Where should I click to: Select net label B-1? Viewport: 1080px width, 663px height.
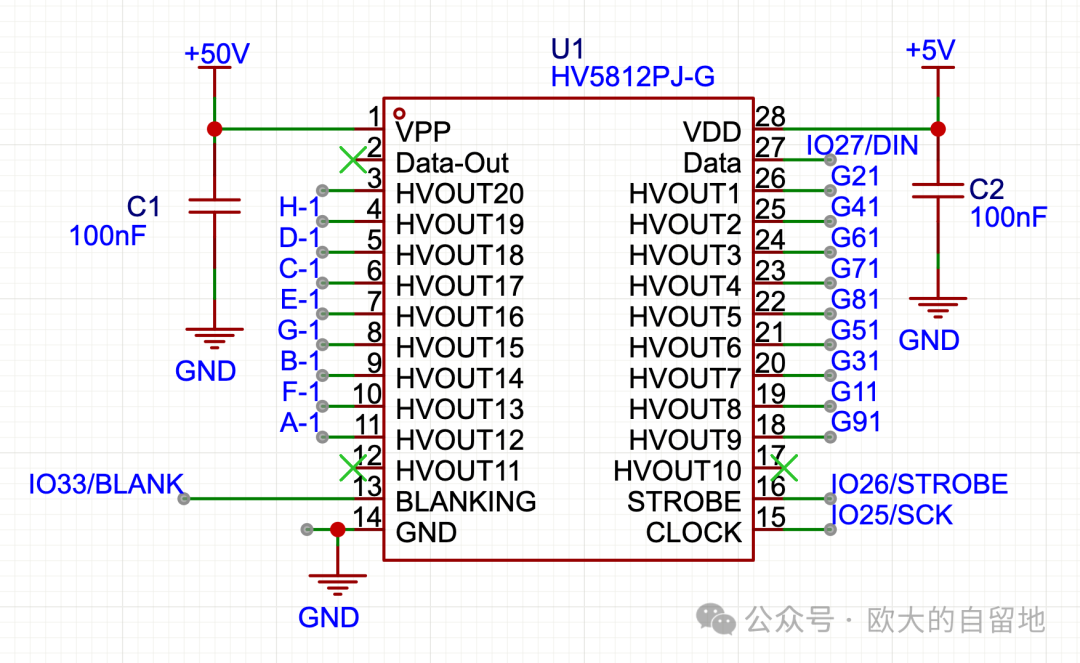click(x=300, y=361)
